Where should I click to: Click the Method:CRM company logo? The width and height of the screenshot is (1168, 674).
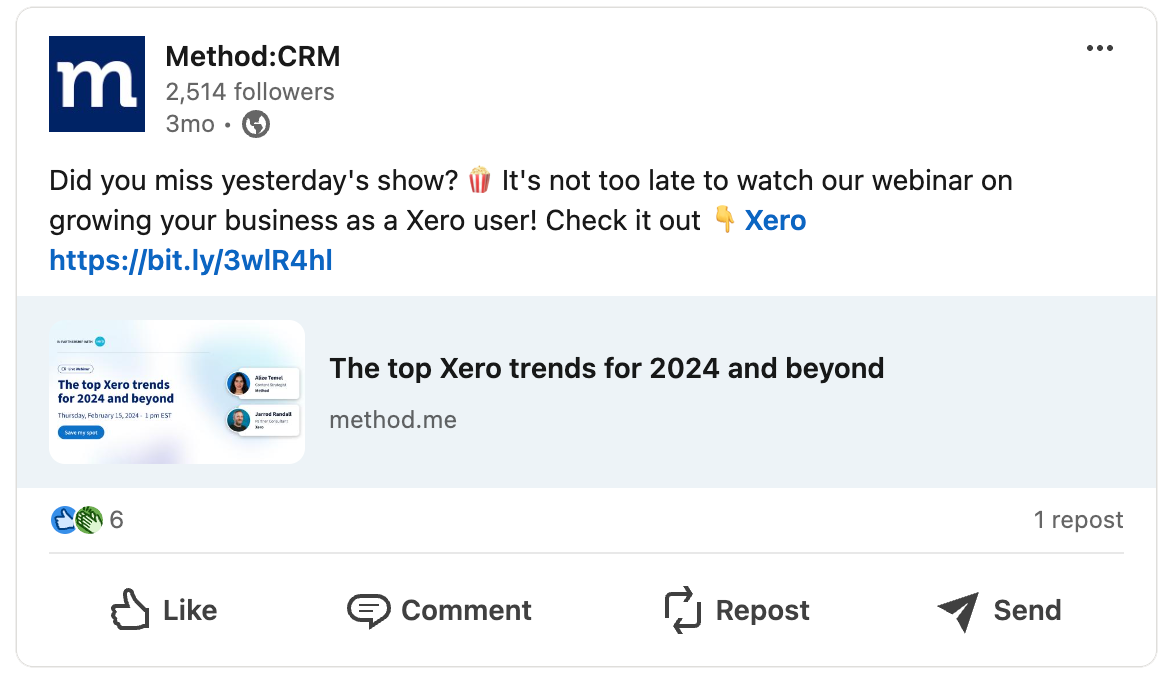click(x=97, y=84)
